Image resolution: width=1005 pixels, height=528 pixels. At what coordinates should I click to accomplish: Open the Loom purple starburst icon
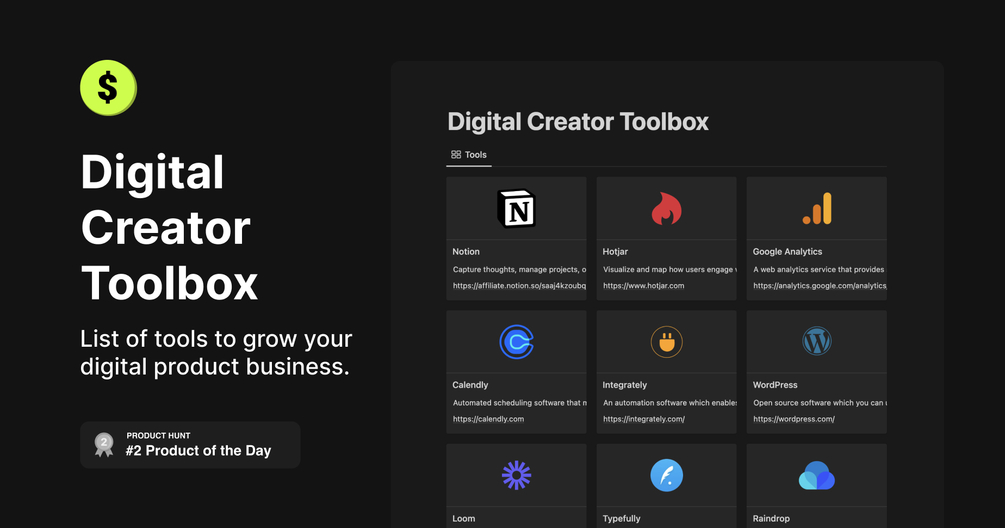[517, 475]
